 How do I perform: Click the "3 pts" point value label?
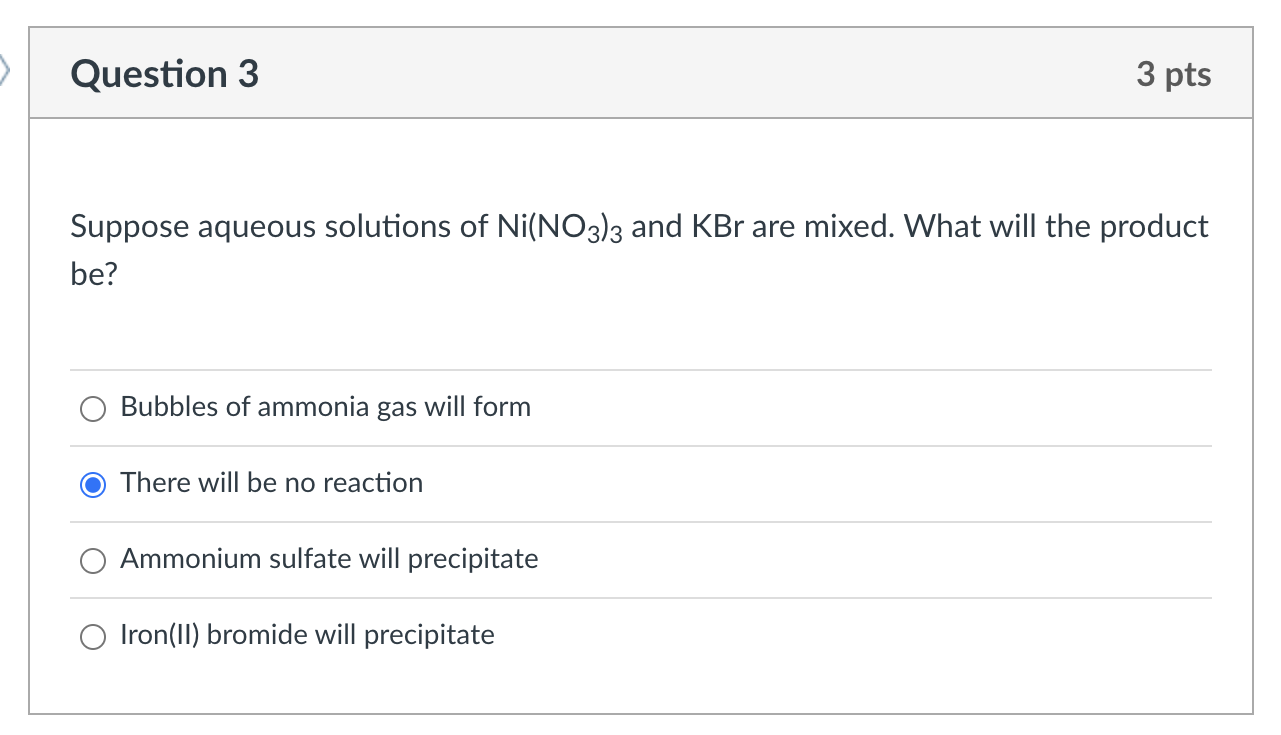point(1174,74)
